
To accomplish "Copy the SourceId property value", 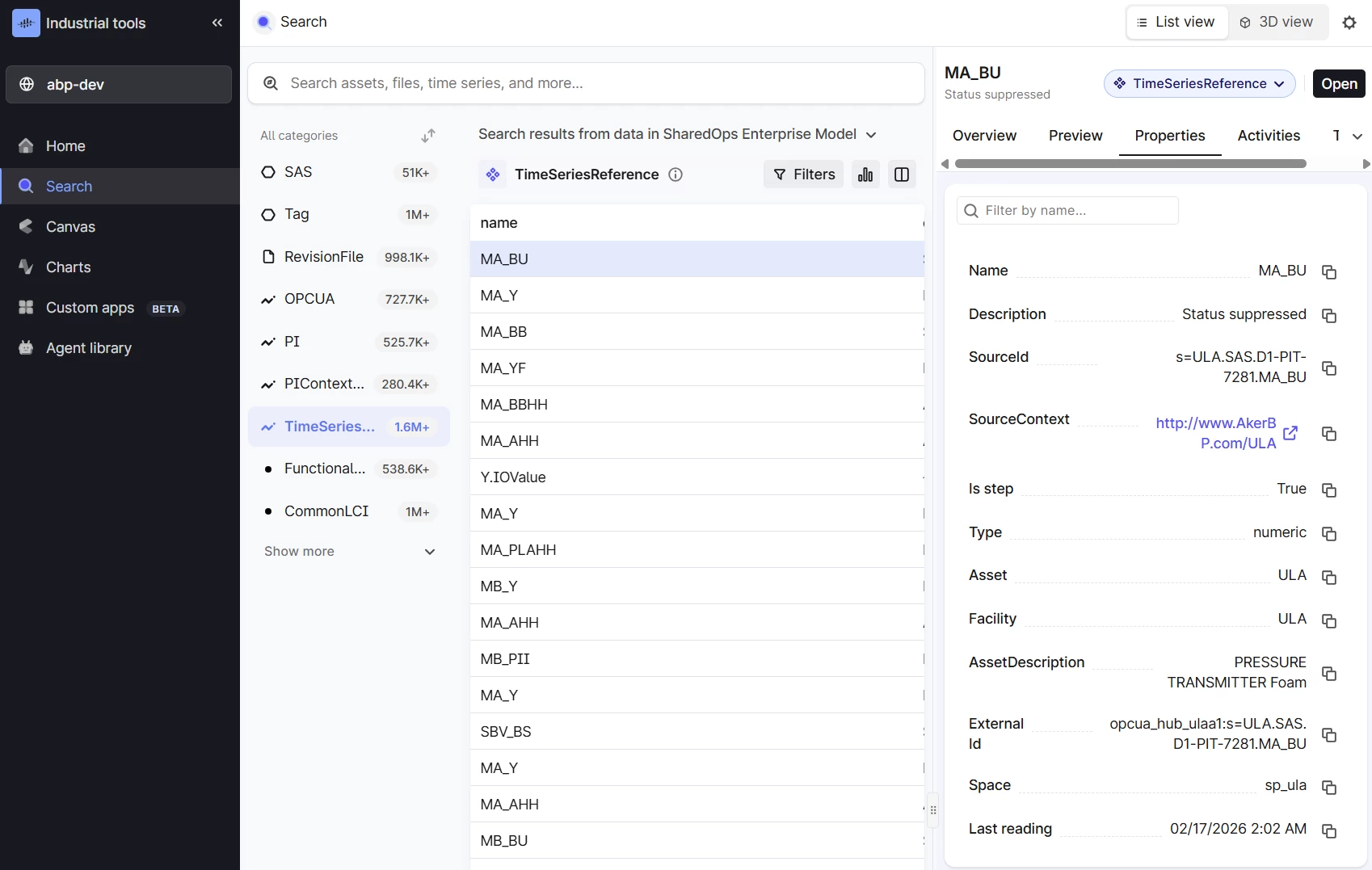I will click(x=1328, y=368).
